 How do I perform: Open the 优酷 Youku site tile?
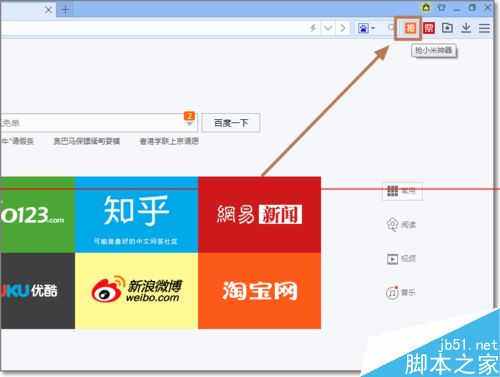[x=37, y=291]
